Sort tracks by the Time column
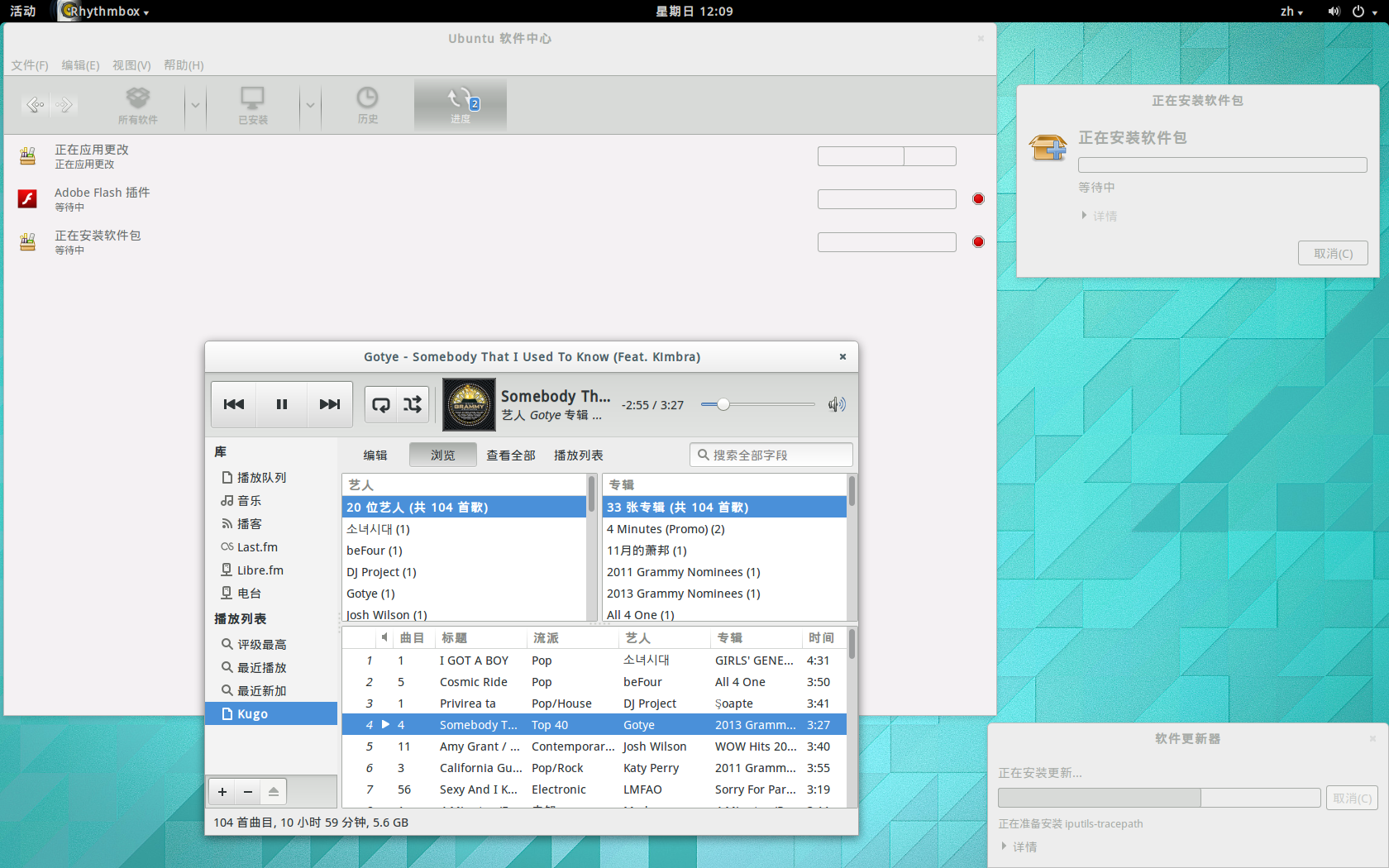The width and height of the screenshot is (1389, 868). tap(823, 637)
